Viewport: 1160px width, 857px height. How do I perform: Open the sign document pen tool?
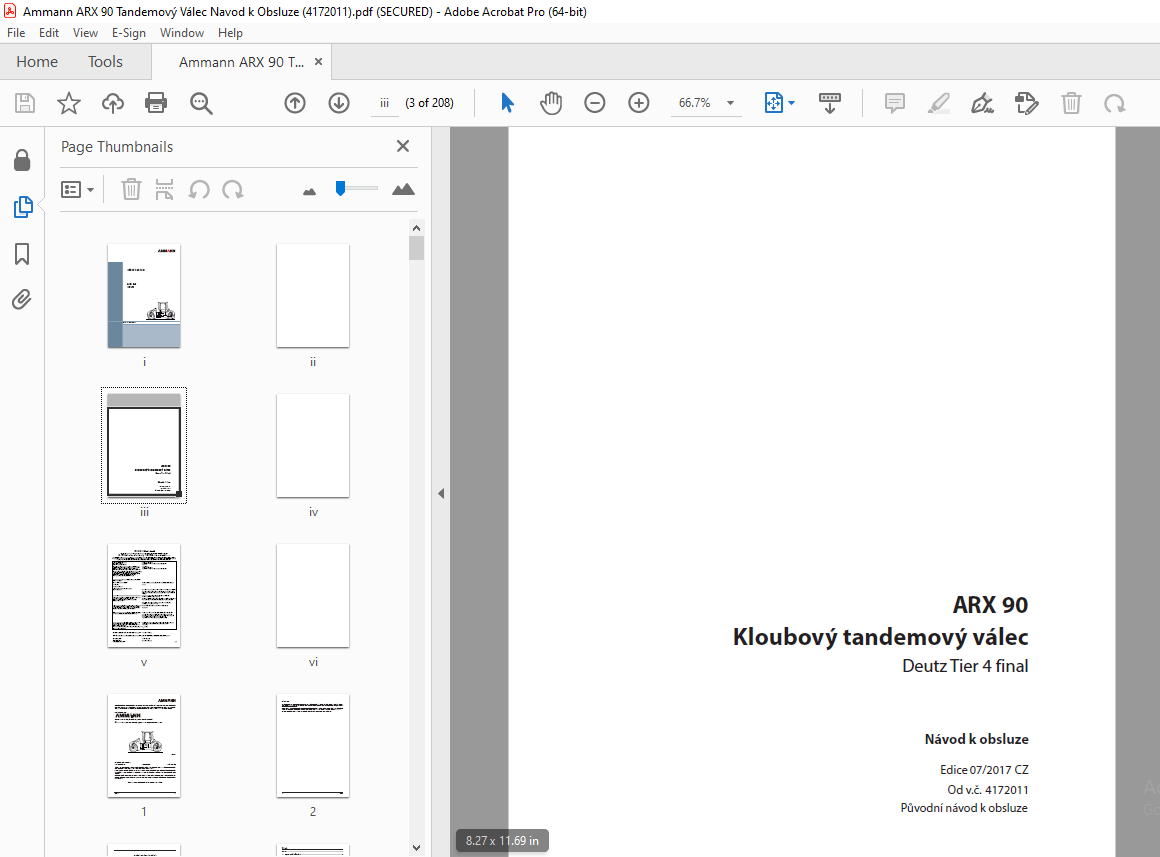[982, 103]
